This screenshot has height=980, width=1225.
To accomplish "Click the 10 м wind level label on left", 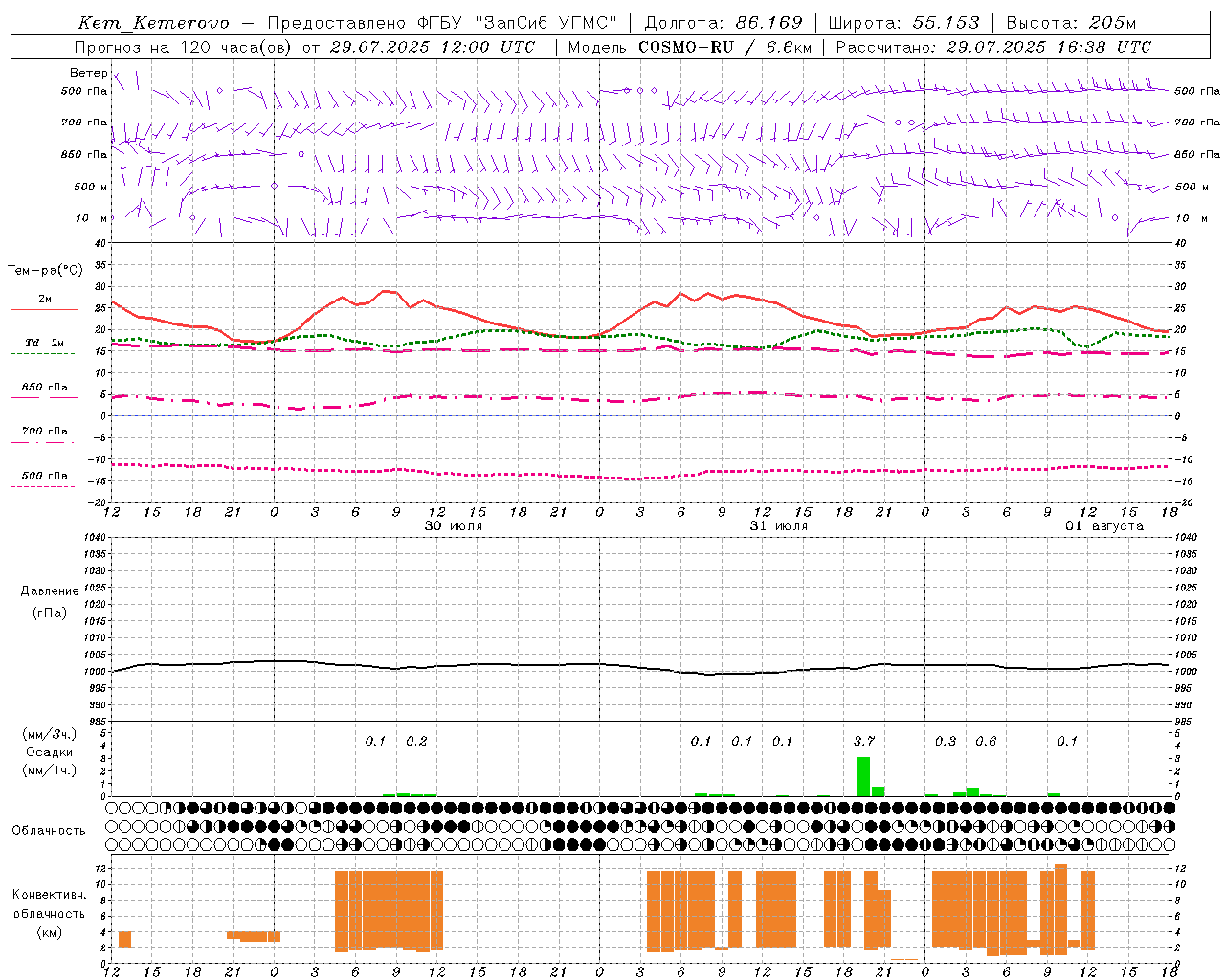I will pos(91,218).
